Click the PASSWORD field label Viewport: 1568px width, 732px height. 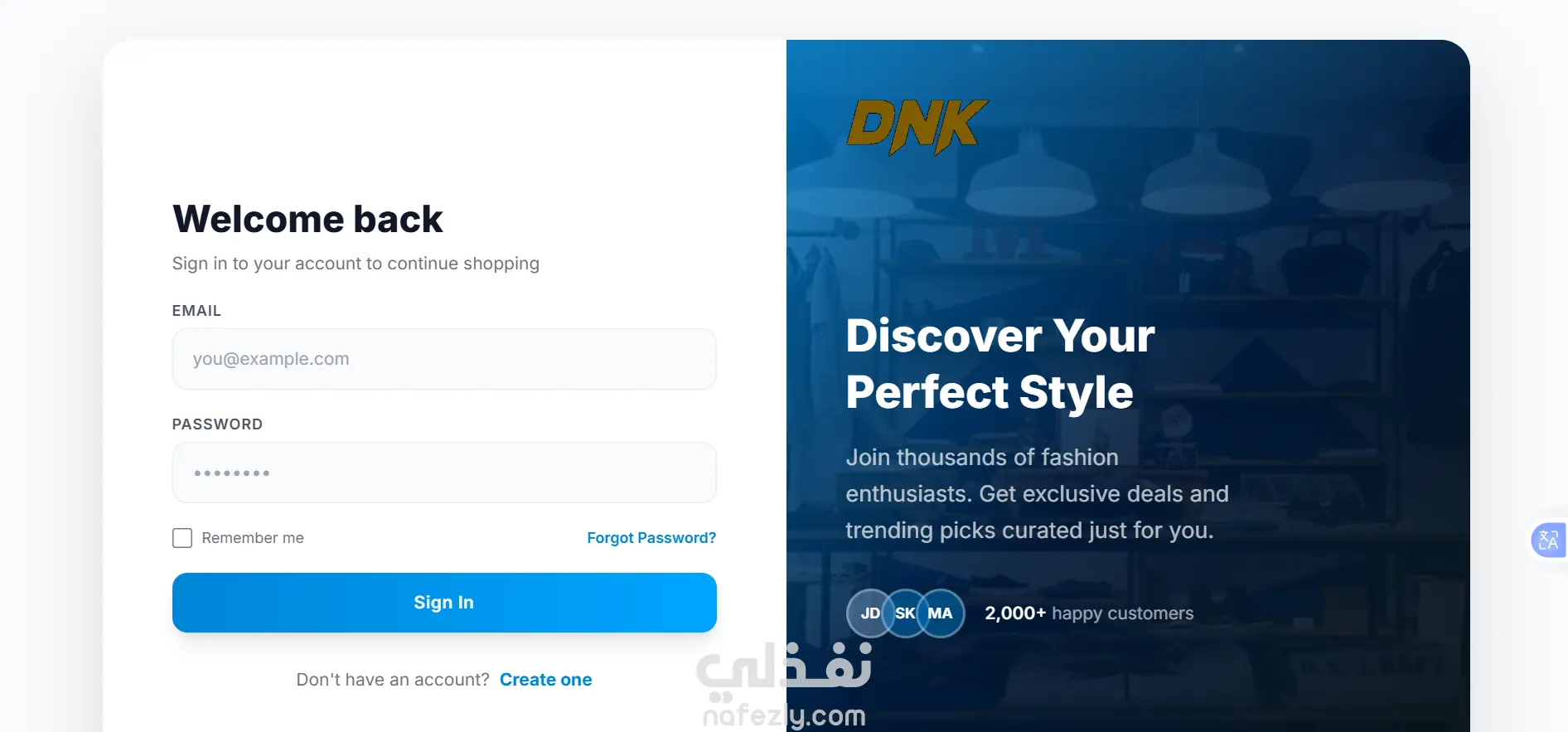pos(217,424)
